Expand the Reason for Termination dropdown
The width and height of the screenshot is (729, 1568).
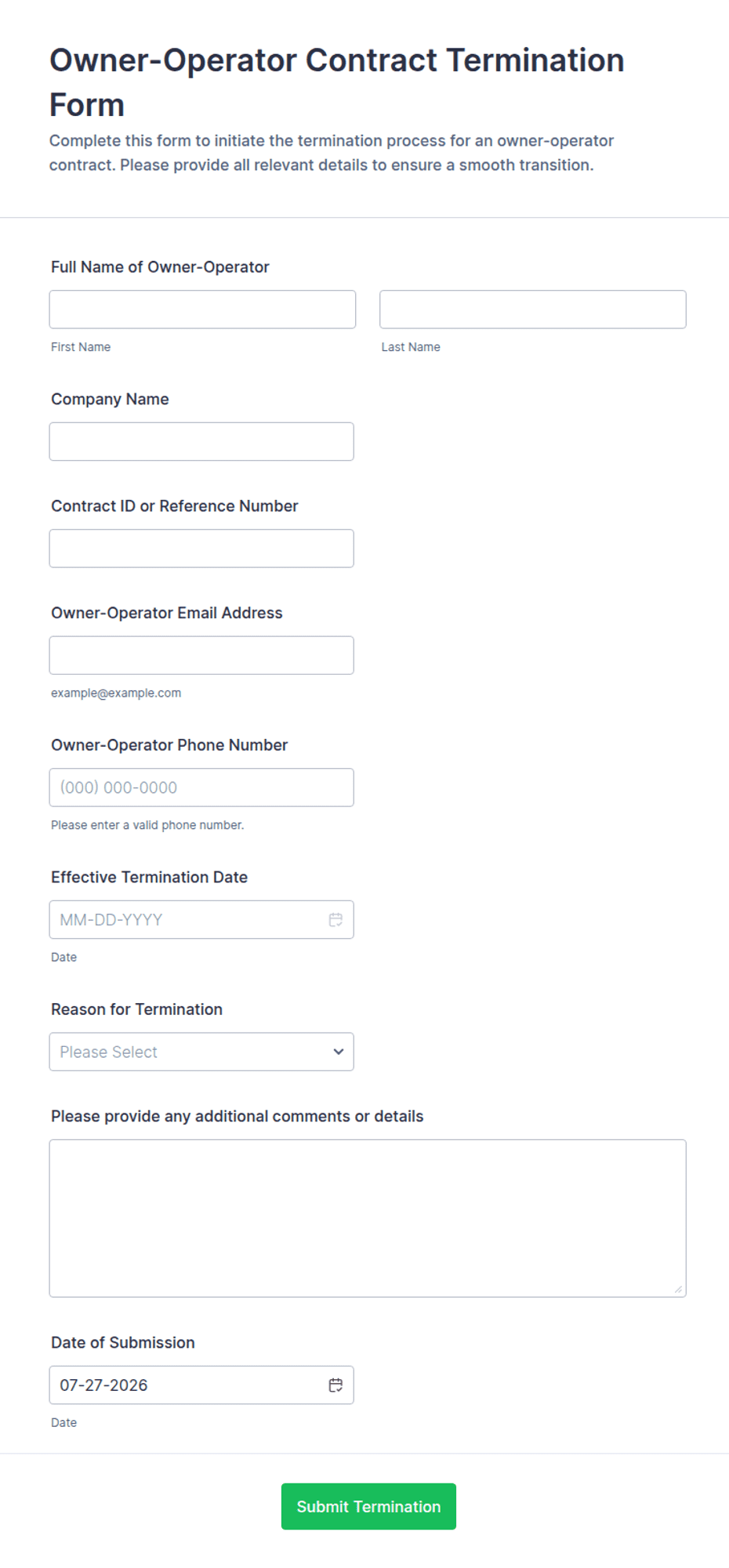(201, 1052)
